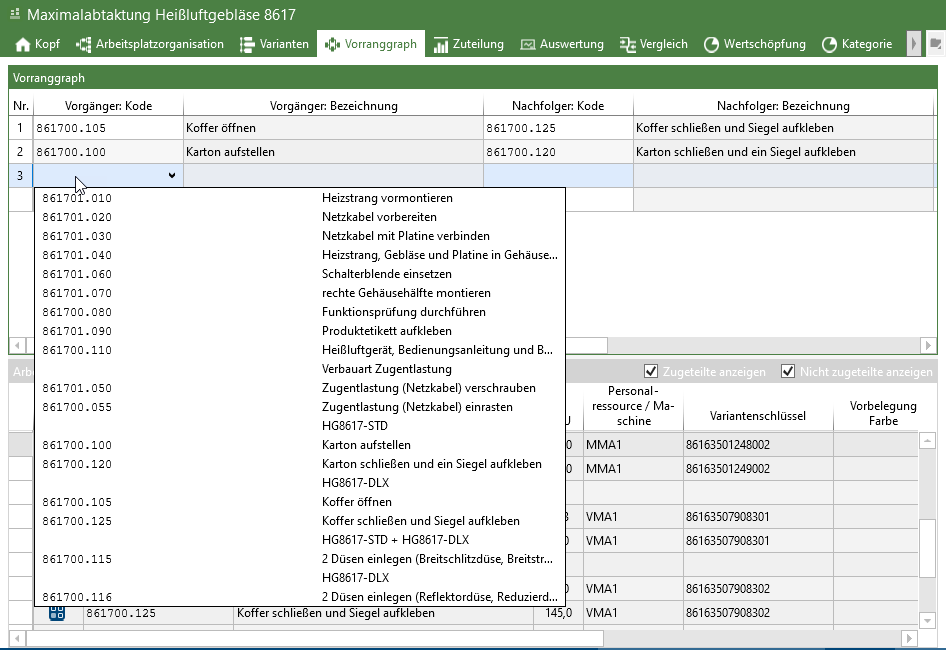Image resolution: width=946 pixels, height=650 pixels.
Task: Select Funktionsprüfung durchführen entry
Action: point(300,312)
